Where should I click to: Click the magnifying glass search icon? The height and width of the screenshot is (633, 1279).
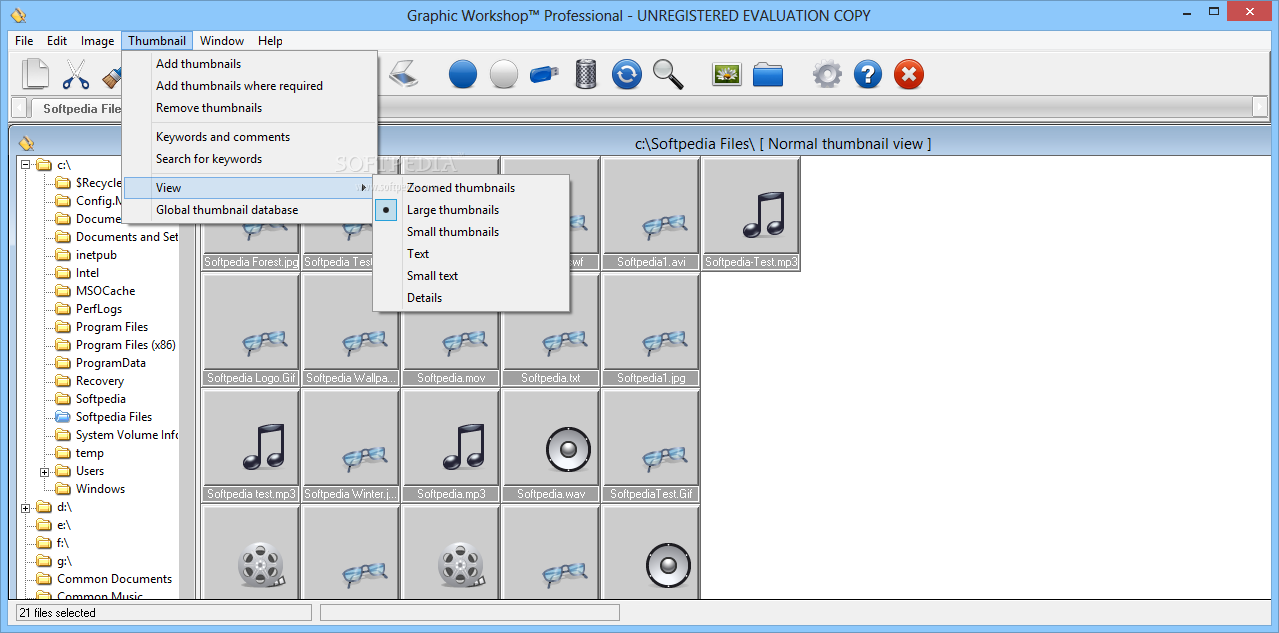[668, 74]
